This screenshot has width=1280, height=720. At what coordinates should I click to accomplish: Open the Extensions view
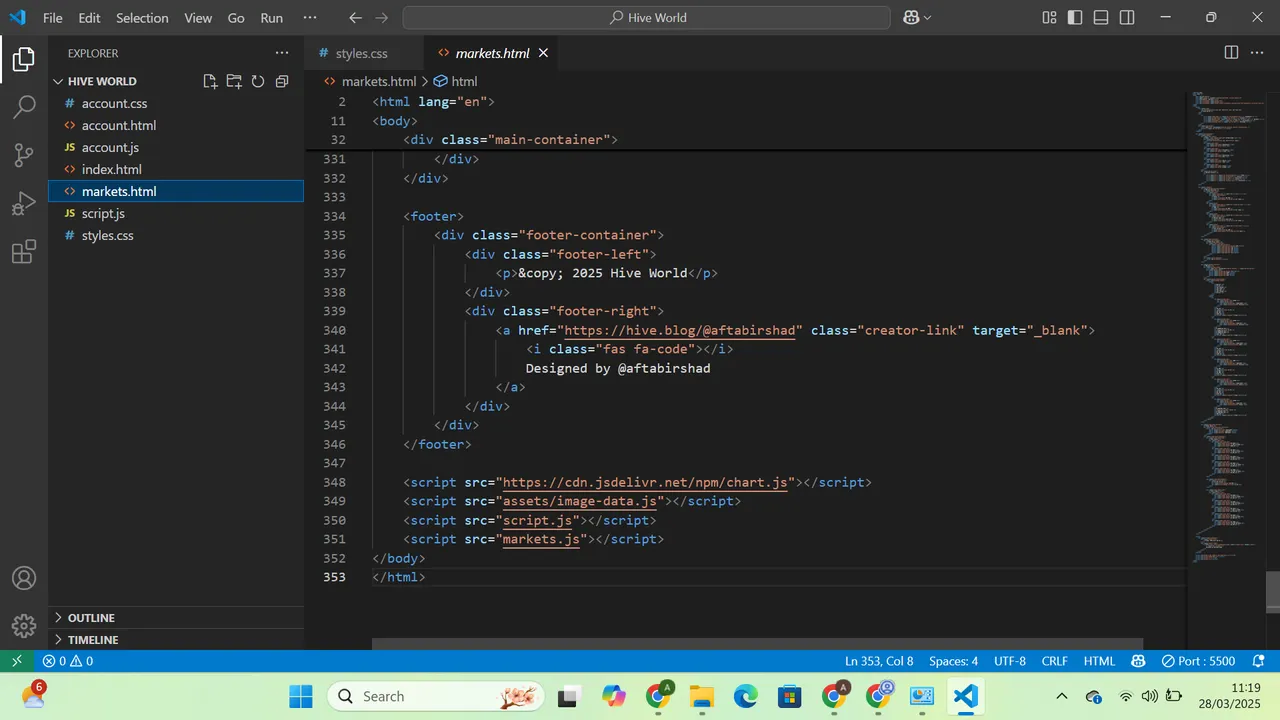click(24, 252)
